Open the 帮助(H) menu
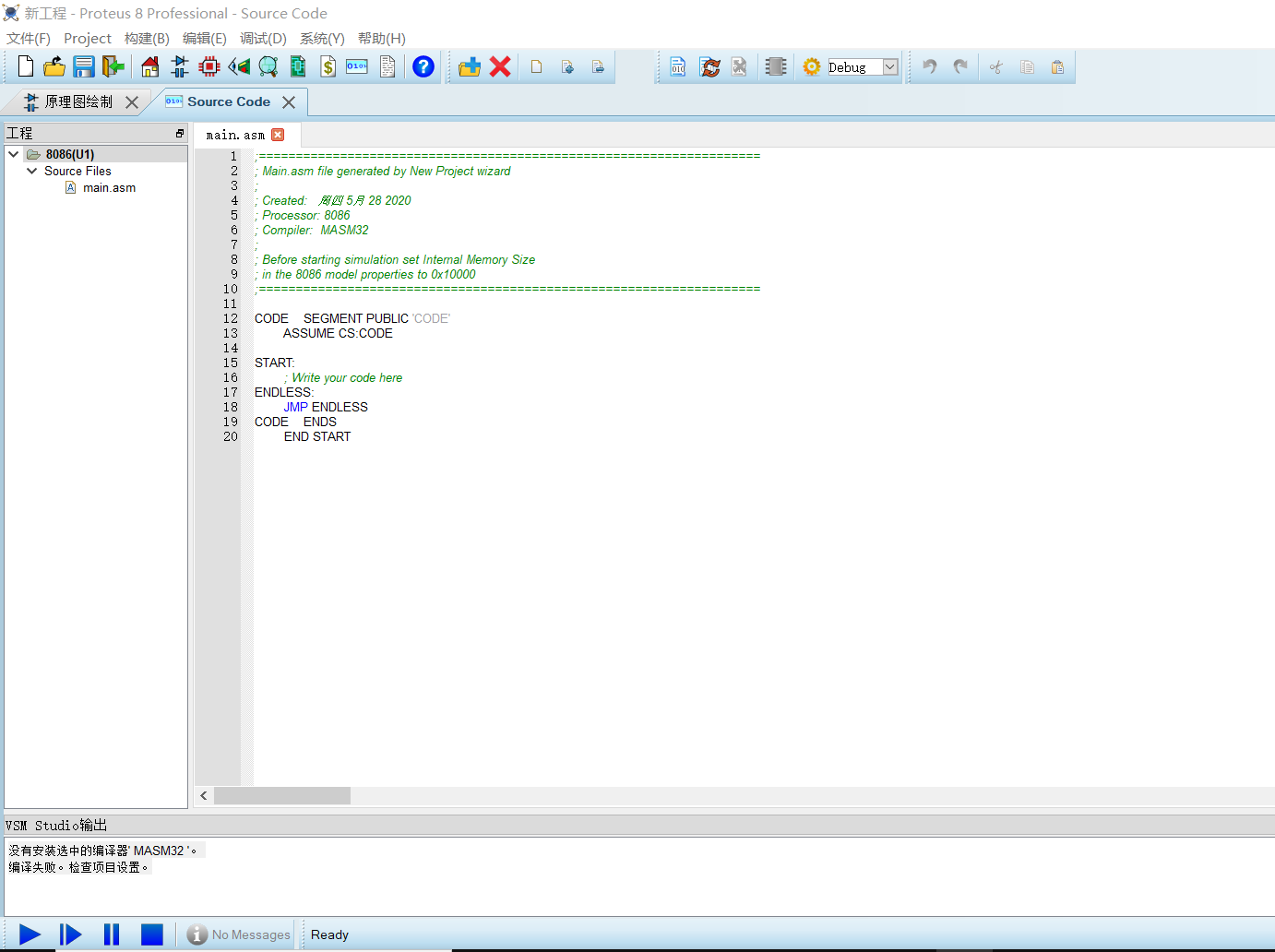 click(381, 38)
